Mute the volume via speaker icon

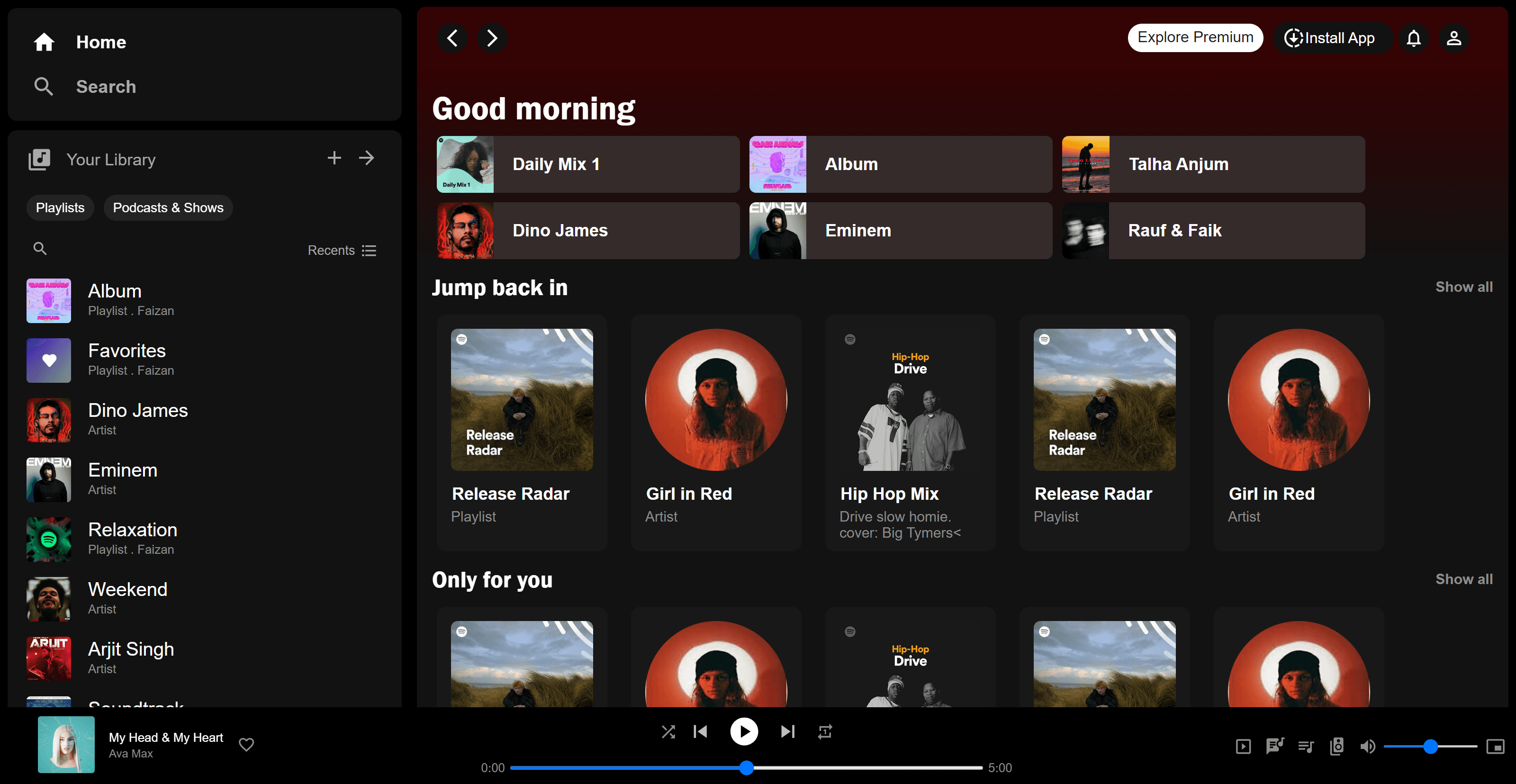(1367, 746)
